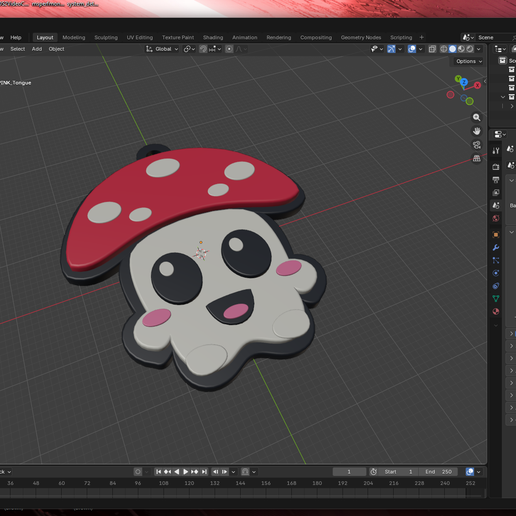
Task: Toggle show gizmo blue button
Action: tap(391, 49)
